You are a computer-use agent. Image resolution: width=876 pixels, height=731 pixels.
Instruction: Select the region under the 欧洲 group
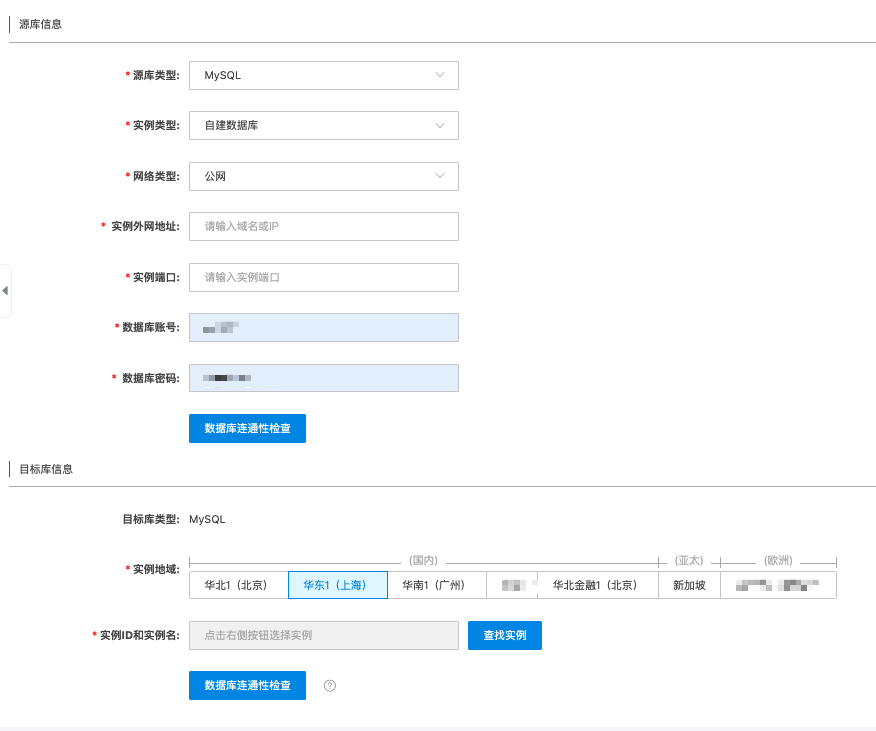778,585
